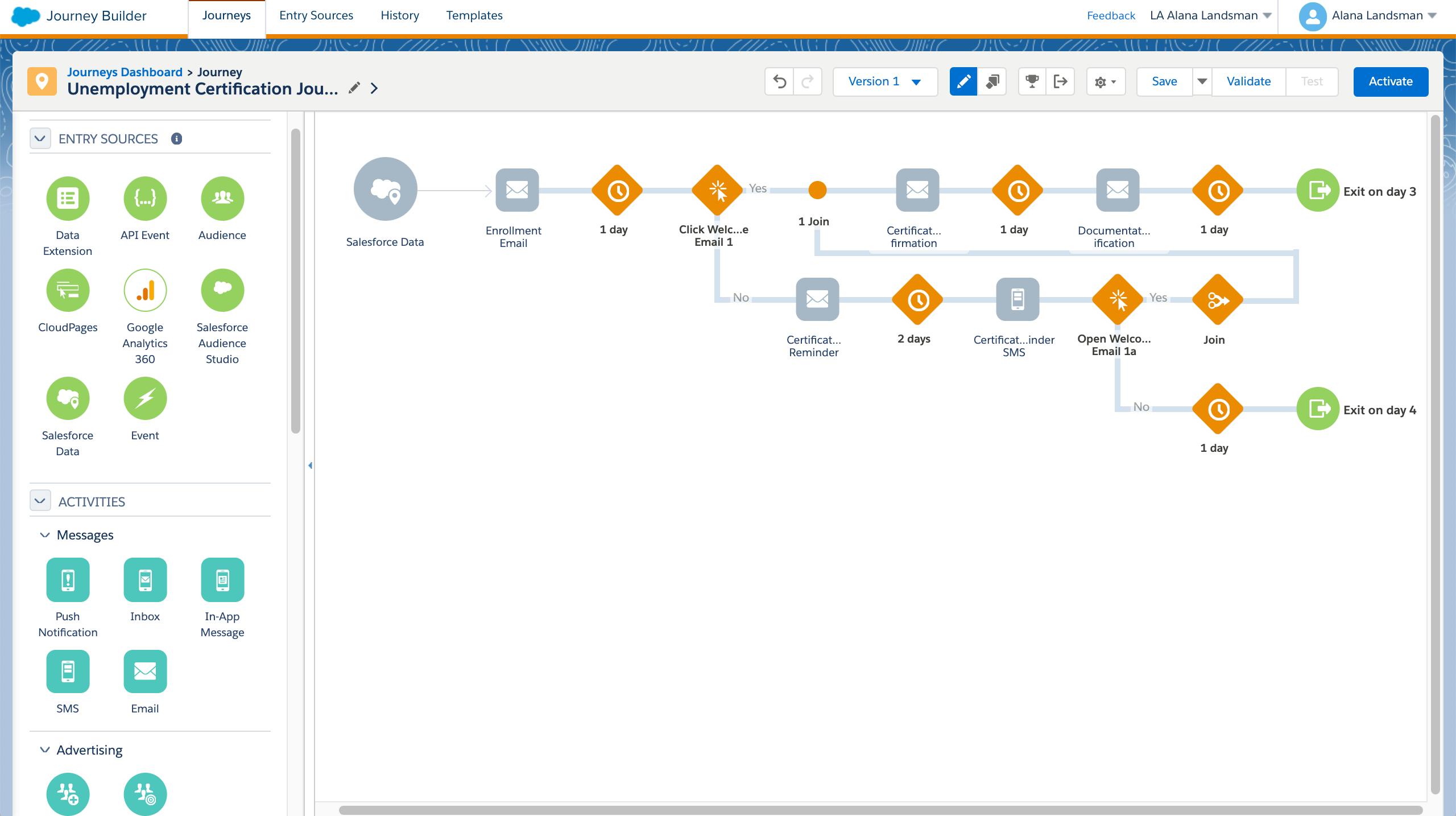Screen dimensions: 1456x816
Task: Collapse the Entry Sources section
Action: [40, 139]
